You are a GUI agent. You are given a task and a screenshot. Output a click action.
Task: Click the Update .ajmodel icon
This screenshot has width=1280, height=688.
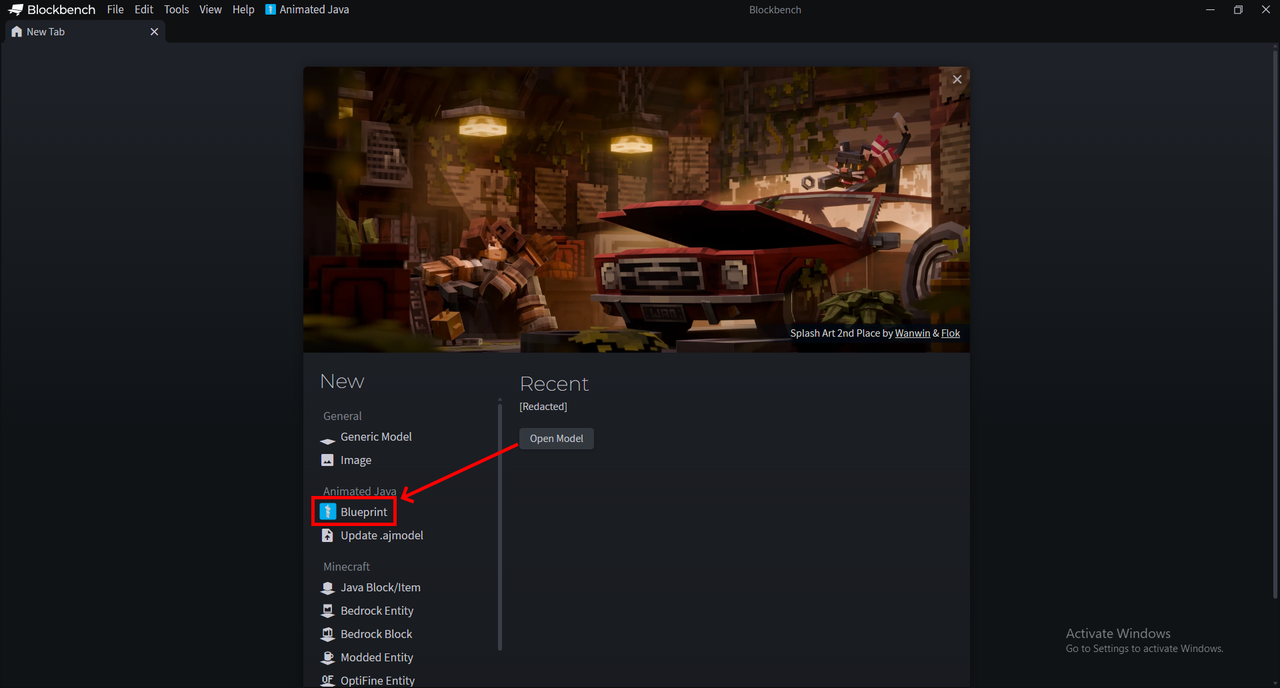pos(327,536)
